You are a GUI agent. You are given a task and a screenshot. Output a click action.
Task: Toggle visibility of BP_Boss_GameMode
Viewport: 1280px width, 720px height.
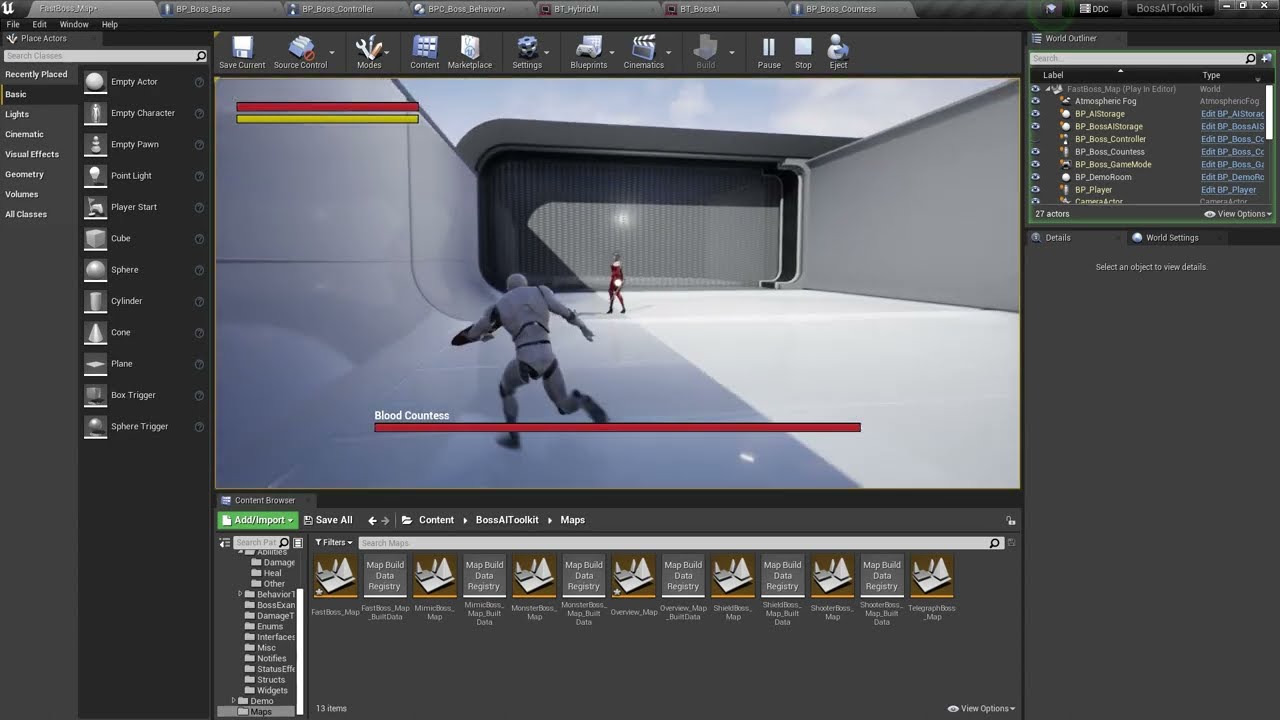(1035, 164)
